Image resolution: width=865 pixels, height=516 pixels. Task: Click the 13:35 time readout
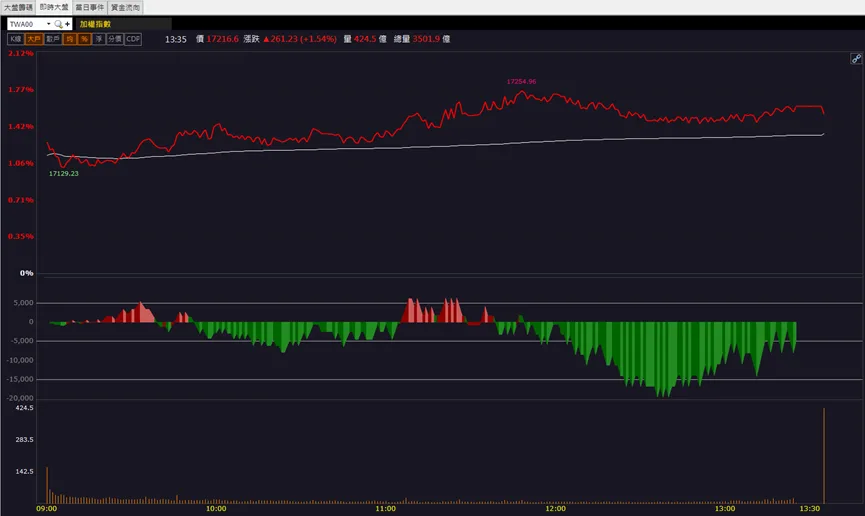coord(175,39)
